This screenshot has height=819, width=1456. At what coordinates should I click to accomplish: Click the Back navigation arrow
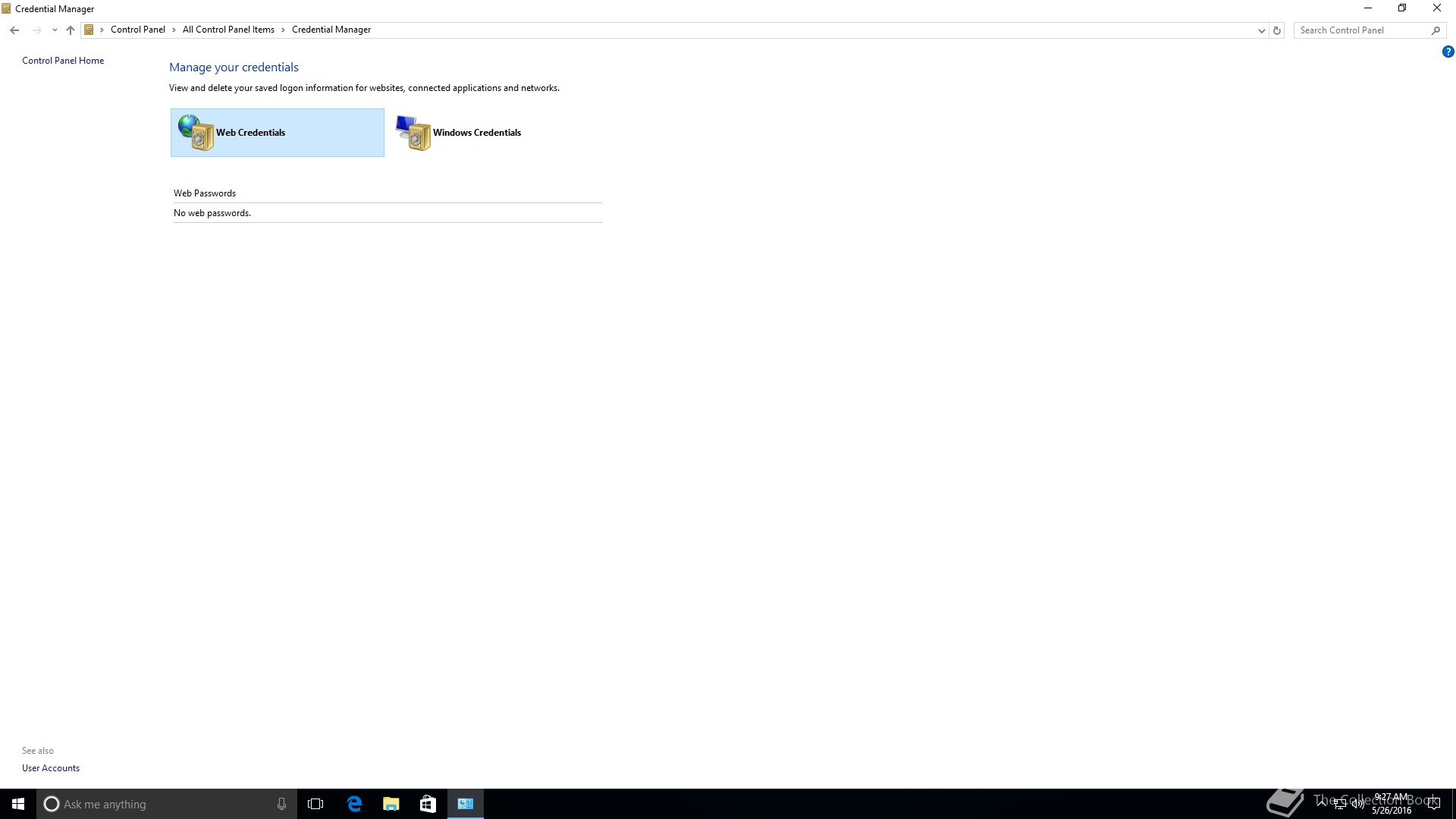click(14, 30)
